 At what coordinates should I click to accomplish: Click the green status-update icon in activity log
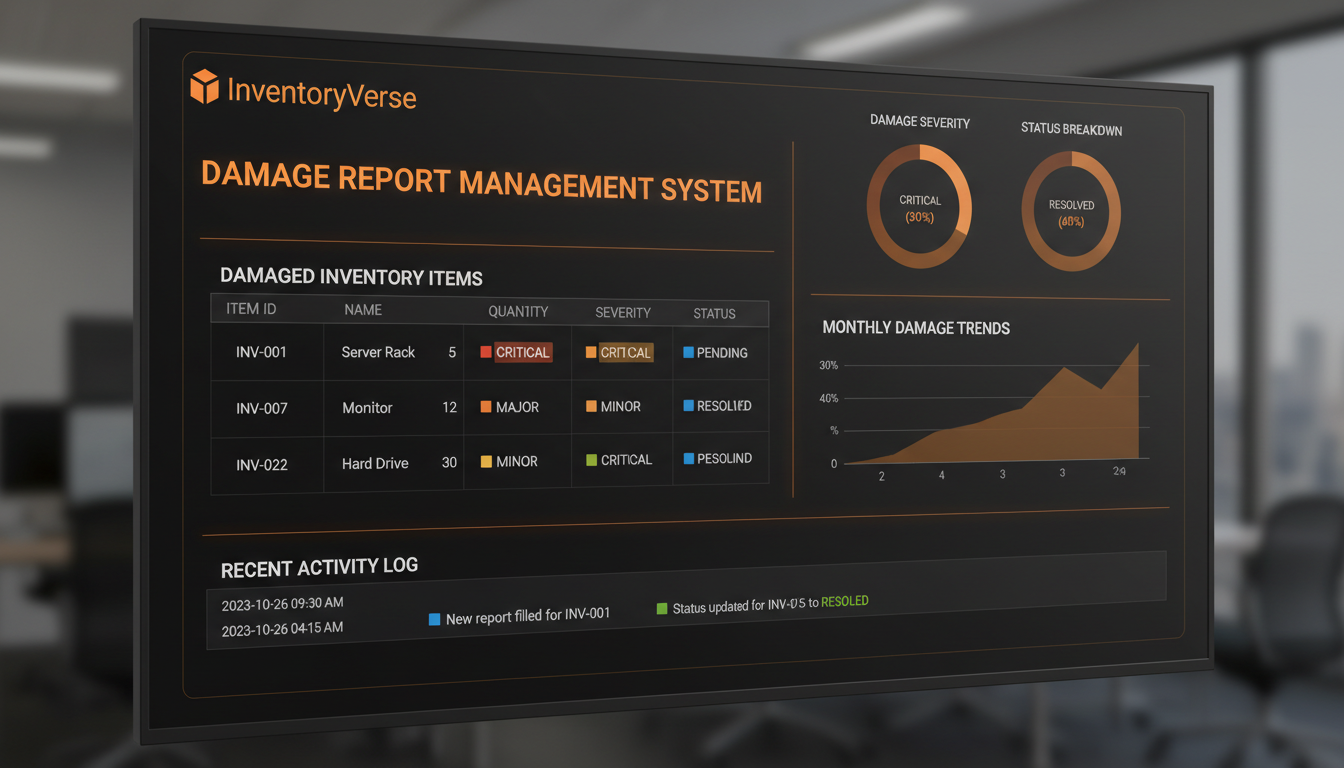coord(663,607)
